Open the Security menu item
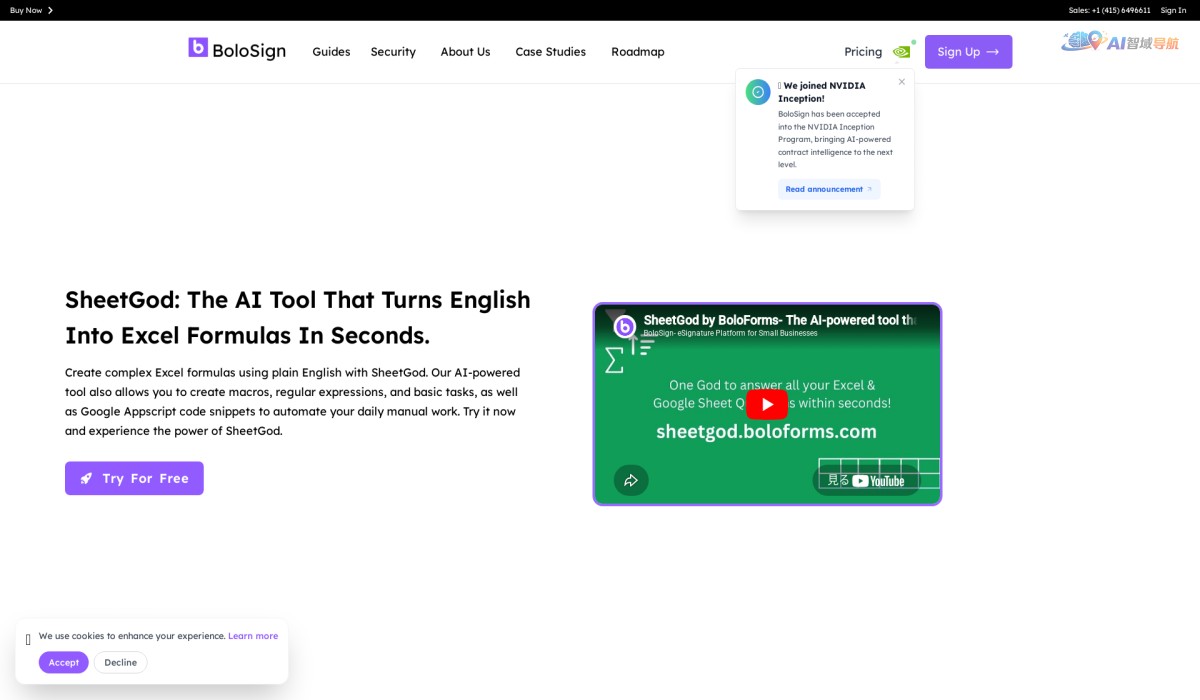The image size is (1200, 700). [x=393, y=52]
